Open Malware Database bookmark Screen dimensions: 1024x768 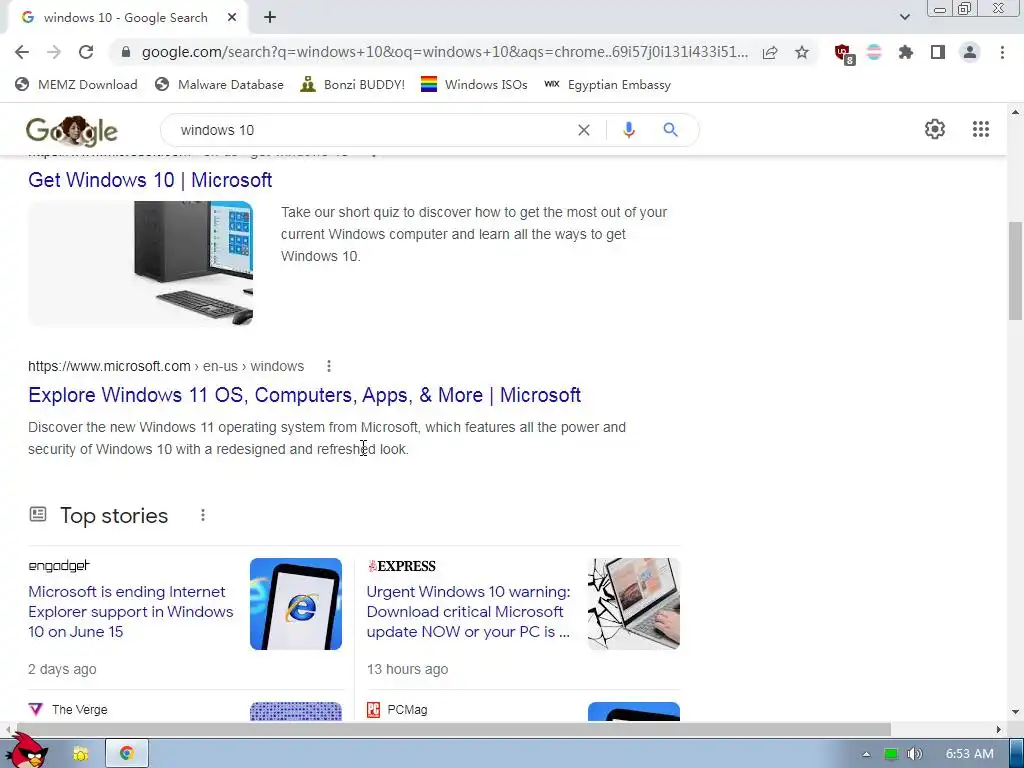[219, 84]
